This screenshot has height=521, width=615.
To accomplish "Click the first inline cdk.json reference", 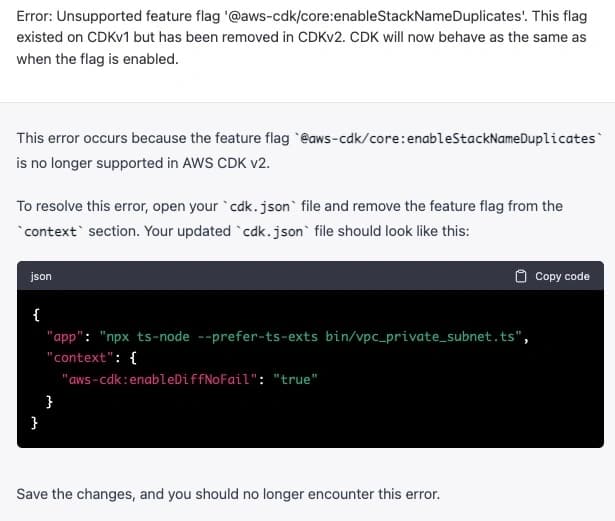I will pos(257,207).
